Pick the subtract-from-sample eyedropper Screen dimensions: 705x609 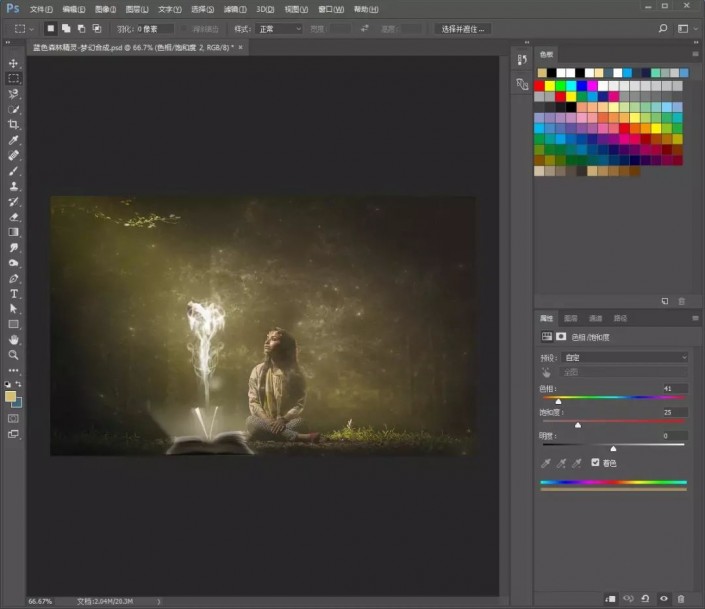pos(576,463)
